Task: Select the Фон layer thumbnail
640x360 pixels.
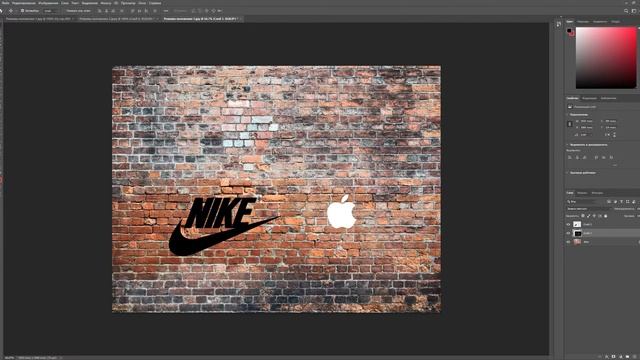Action: 577,242
